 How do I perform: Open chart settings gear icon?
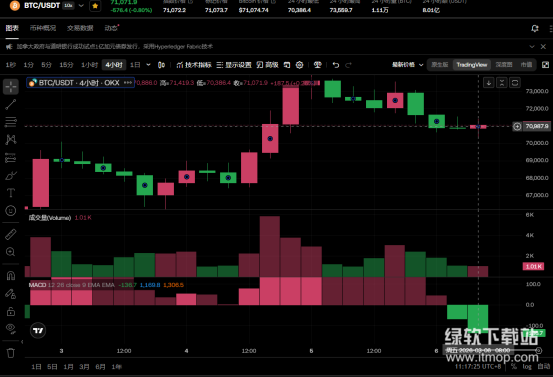[299, 65]
